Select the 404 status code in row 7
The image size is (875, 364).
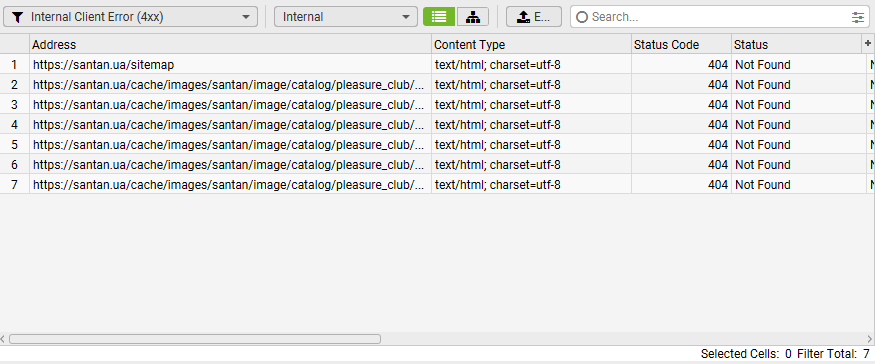(718, 185)
